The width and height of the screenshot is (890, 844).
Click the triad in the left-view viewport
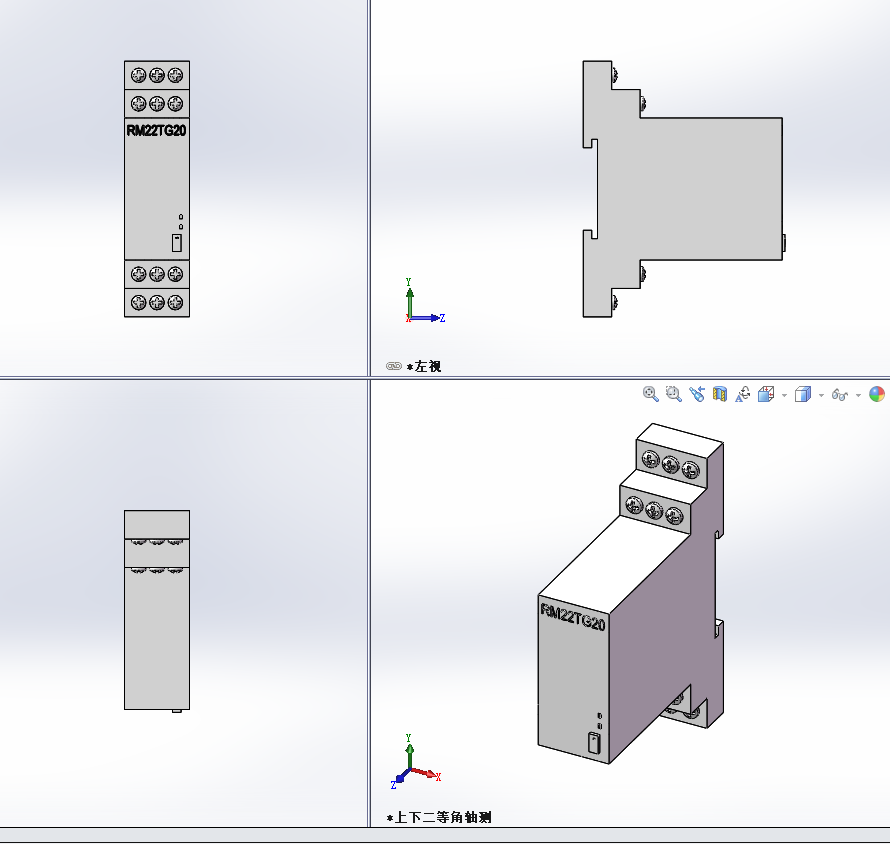[x=425, y=301]
